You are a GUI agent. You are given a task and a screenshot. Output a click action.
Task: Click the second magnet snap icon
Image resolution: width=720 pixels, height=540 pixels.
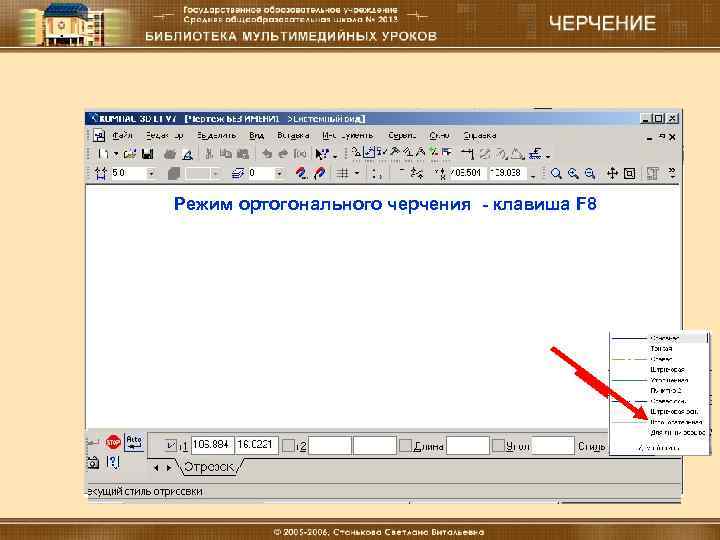pos(320,173)
